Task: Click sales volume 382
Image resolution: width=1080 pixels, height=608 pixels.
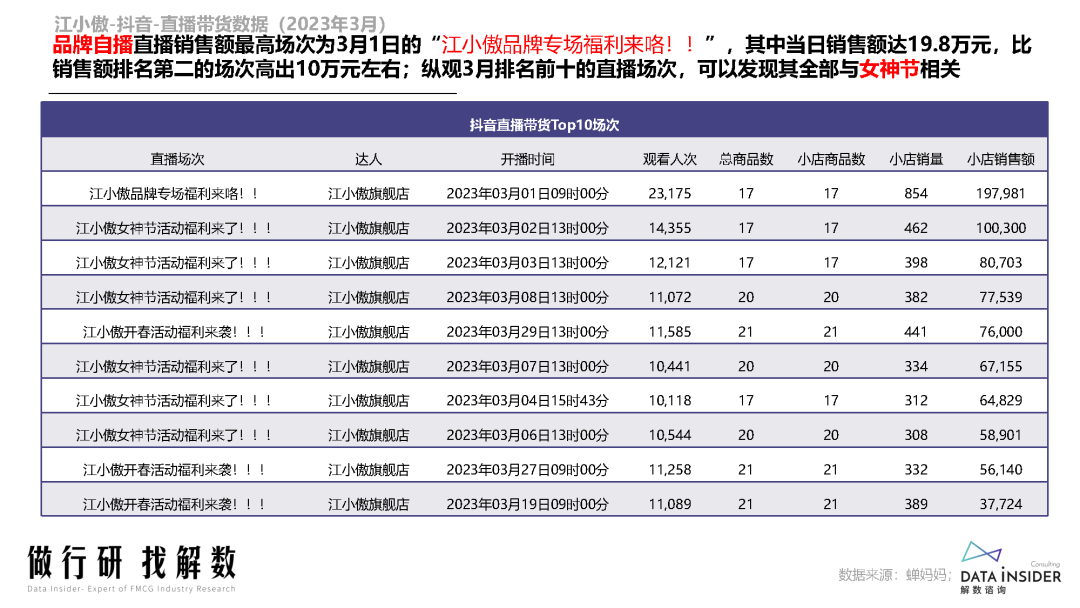Action: 916,297
